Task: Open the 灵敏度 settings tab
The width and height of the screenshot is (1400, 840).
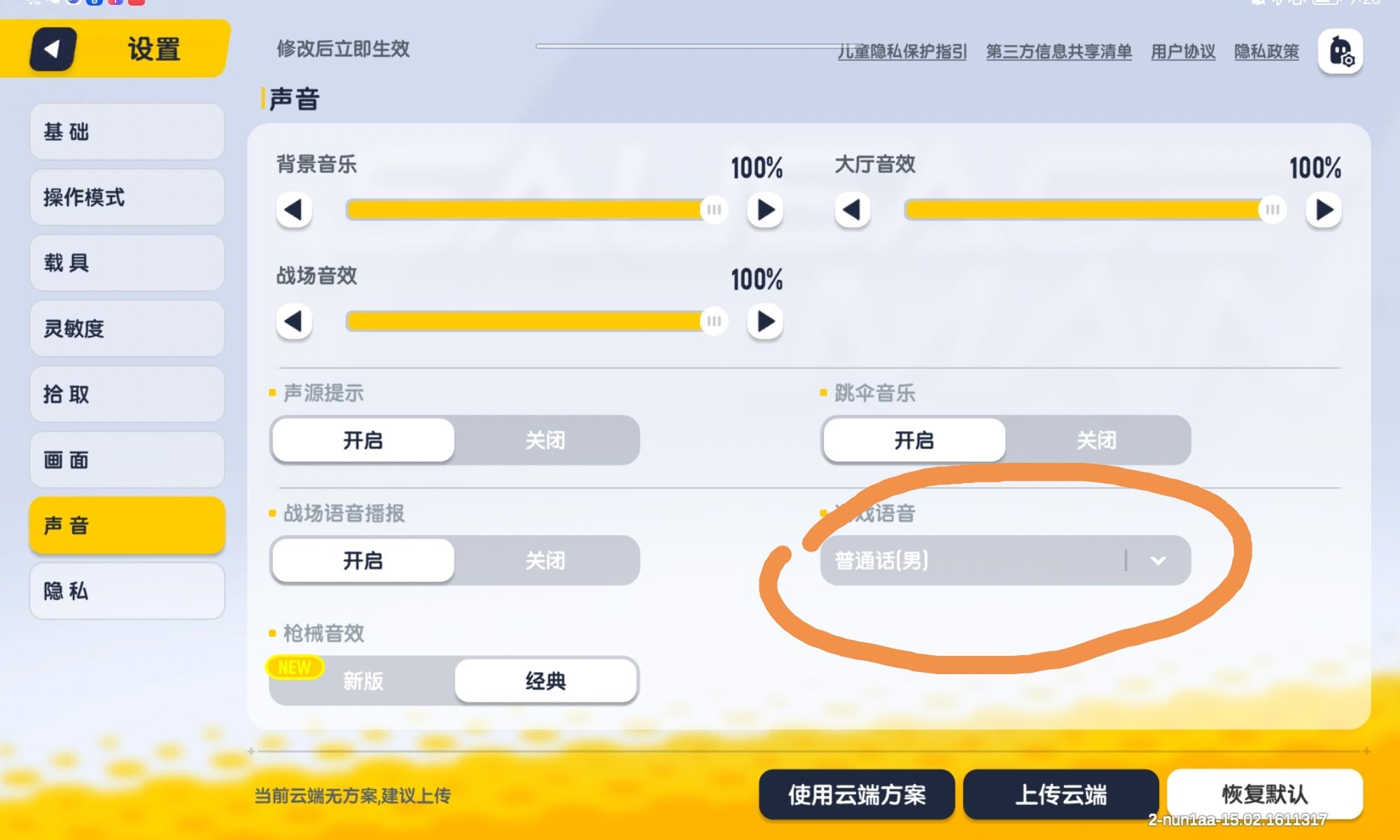Action: click(127, 328)
